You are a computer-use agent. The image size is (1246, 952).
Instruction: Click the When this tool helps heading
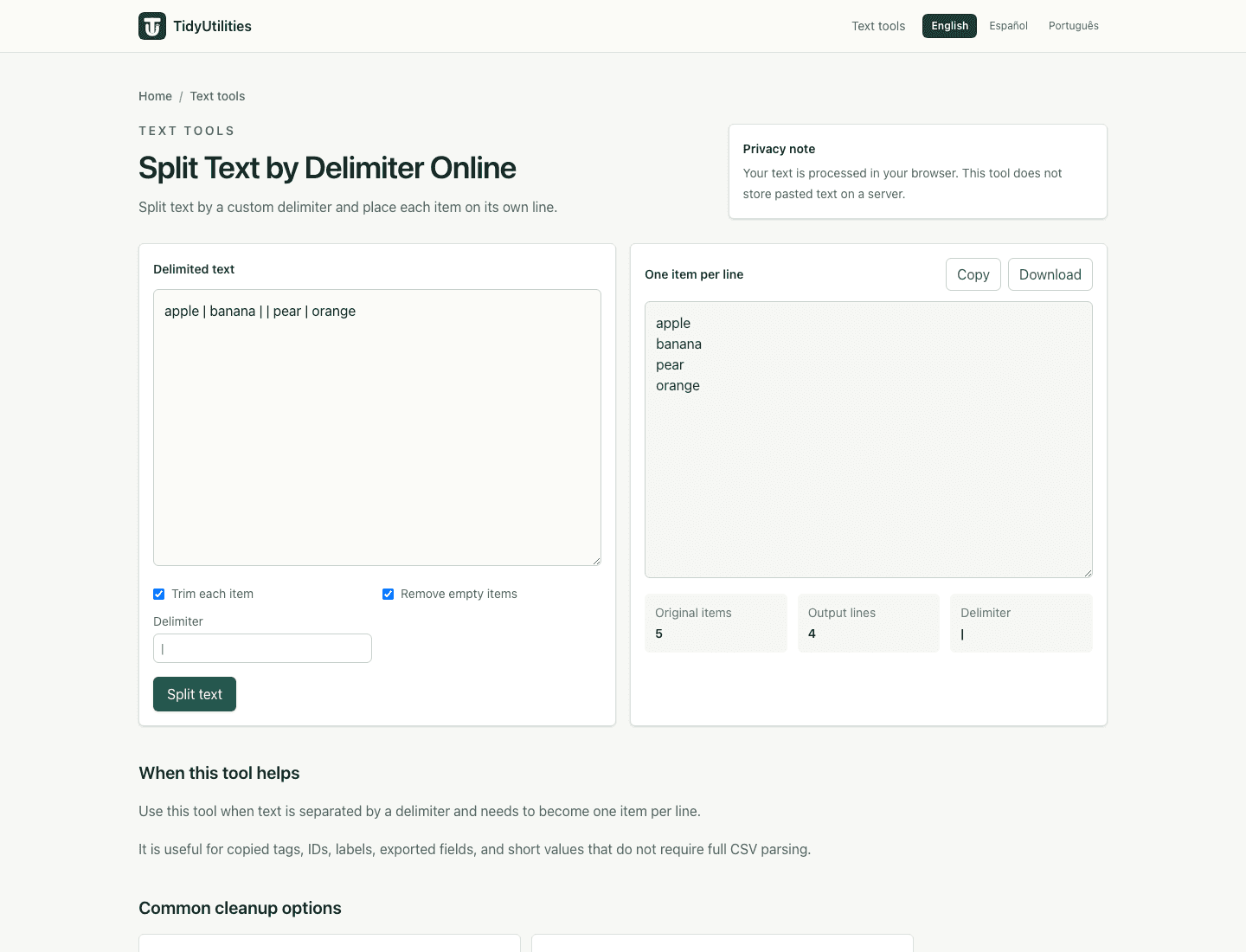pyautogui.click(x=219, y=773)
